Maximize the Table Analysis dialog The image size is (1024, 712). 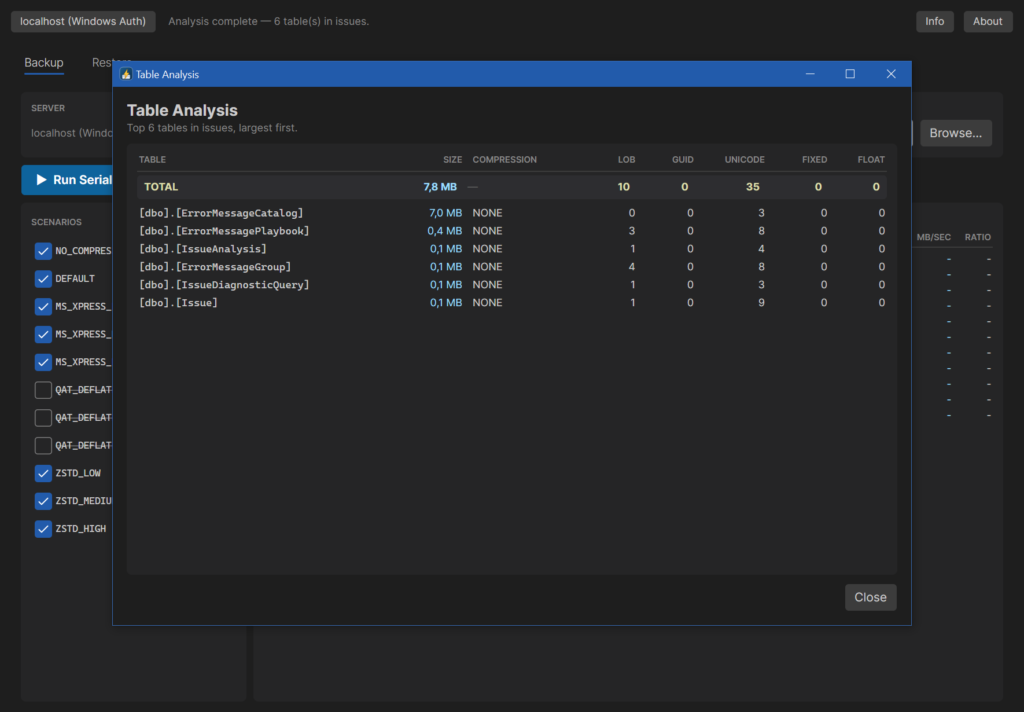click(850, 74)
